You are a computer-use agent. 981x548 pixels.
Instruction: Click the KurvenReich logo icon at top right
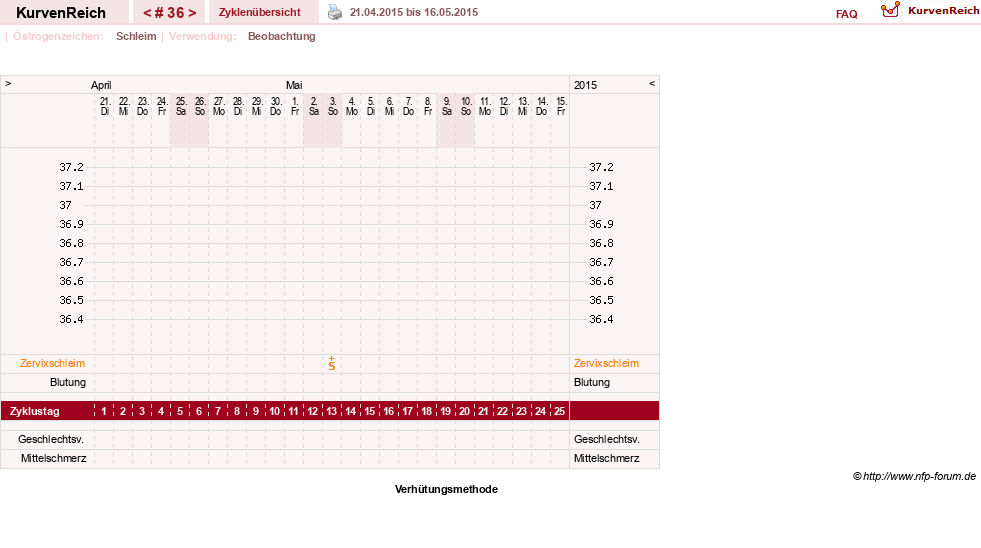coord(890,10)
